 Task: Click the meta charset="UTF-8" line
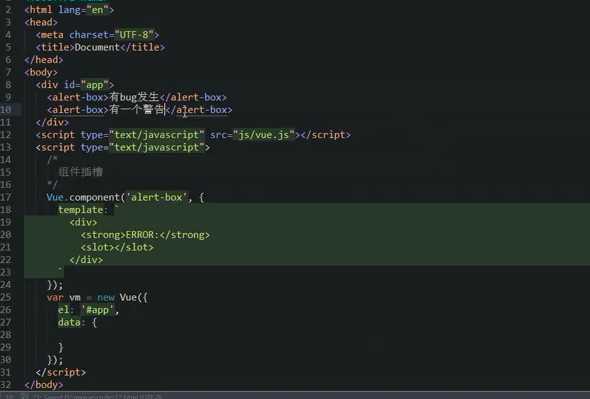point(97,35)
